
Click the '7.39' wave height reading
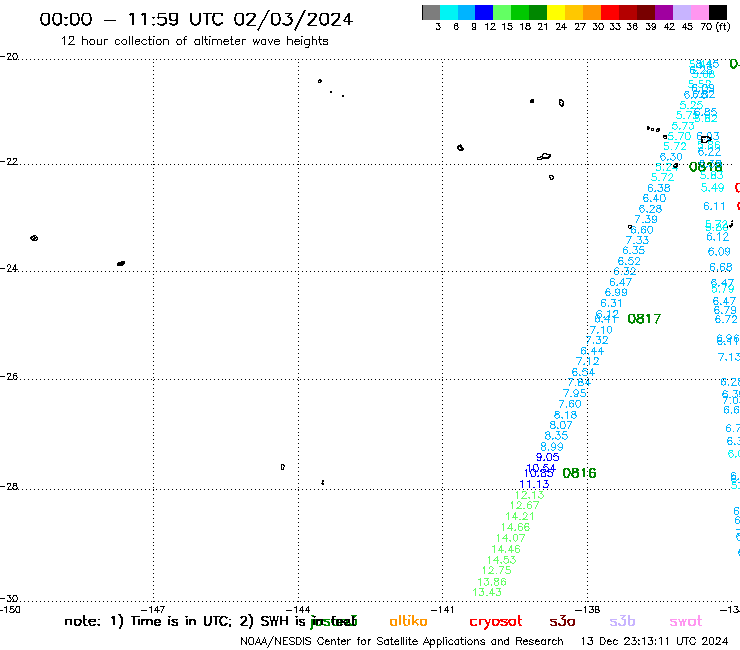pyautogui.click(x=646, y=219)
